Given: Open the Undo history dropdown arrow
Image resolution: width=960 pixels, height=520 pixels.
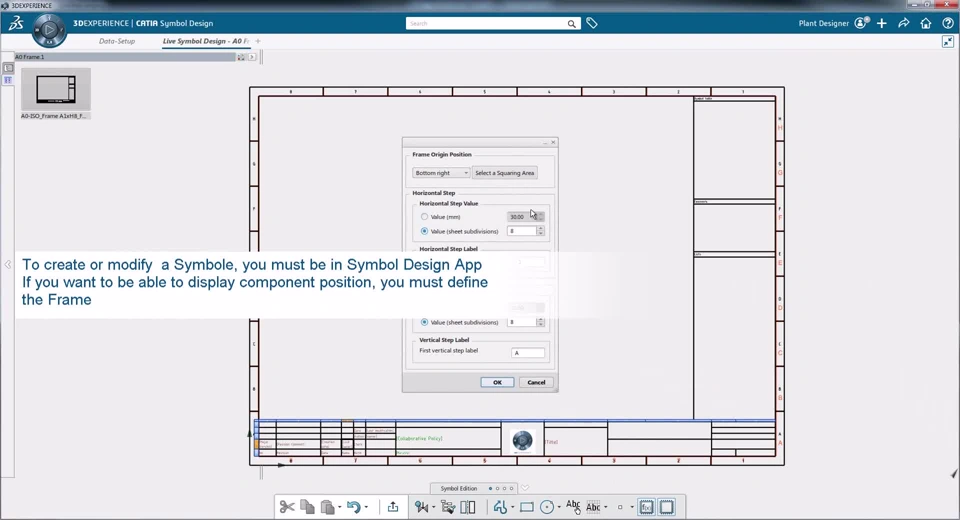Looking at the screenshot, I should [x=366, y=507].
